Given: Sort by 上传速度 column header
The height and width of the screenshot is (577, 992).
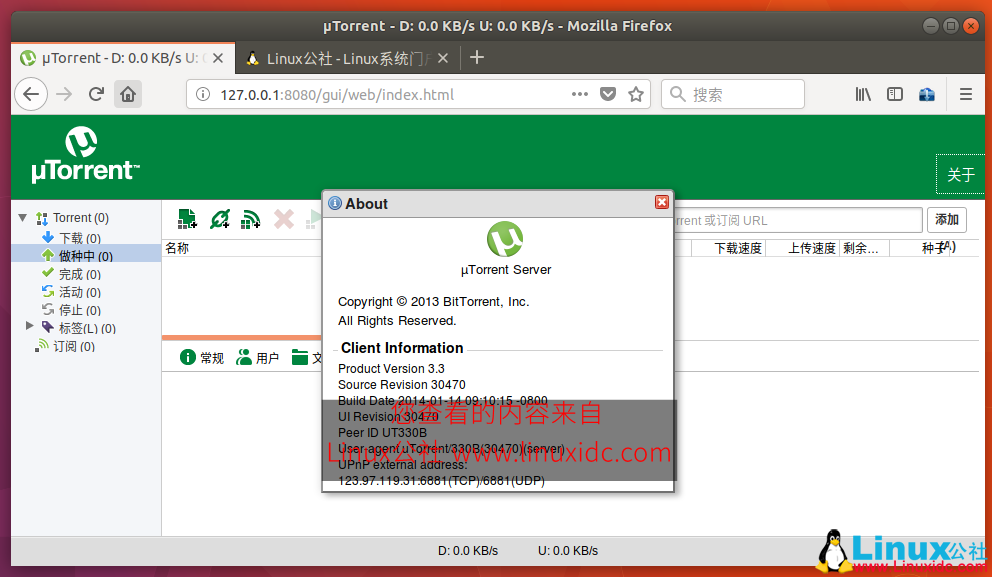Looking at the screenshot, I should pos(803,248).
